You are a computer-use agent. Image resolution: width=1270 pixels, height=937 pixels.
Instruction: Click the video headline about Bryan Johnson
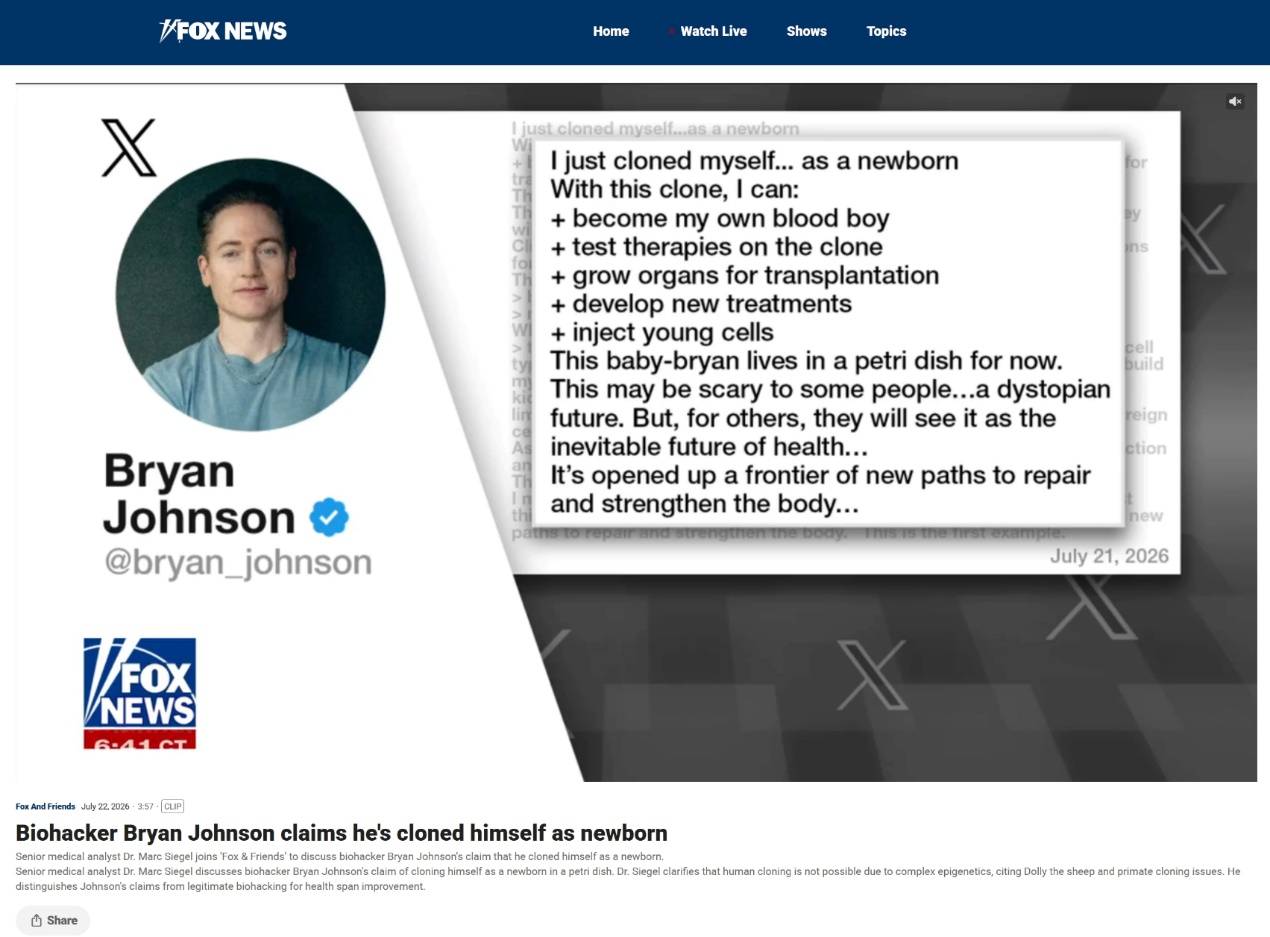point(341,833)
